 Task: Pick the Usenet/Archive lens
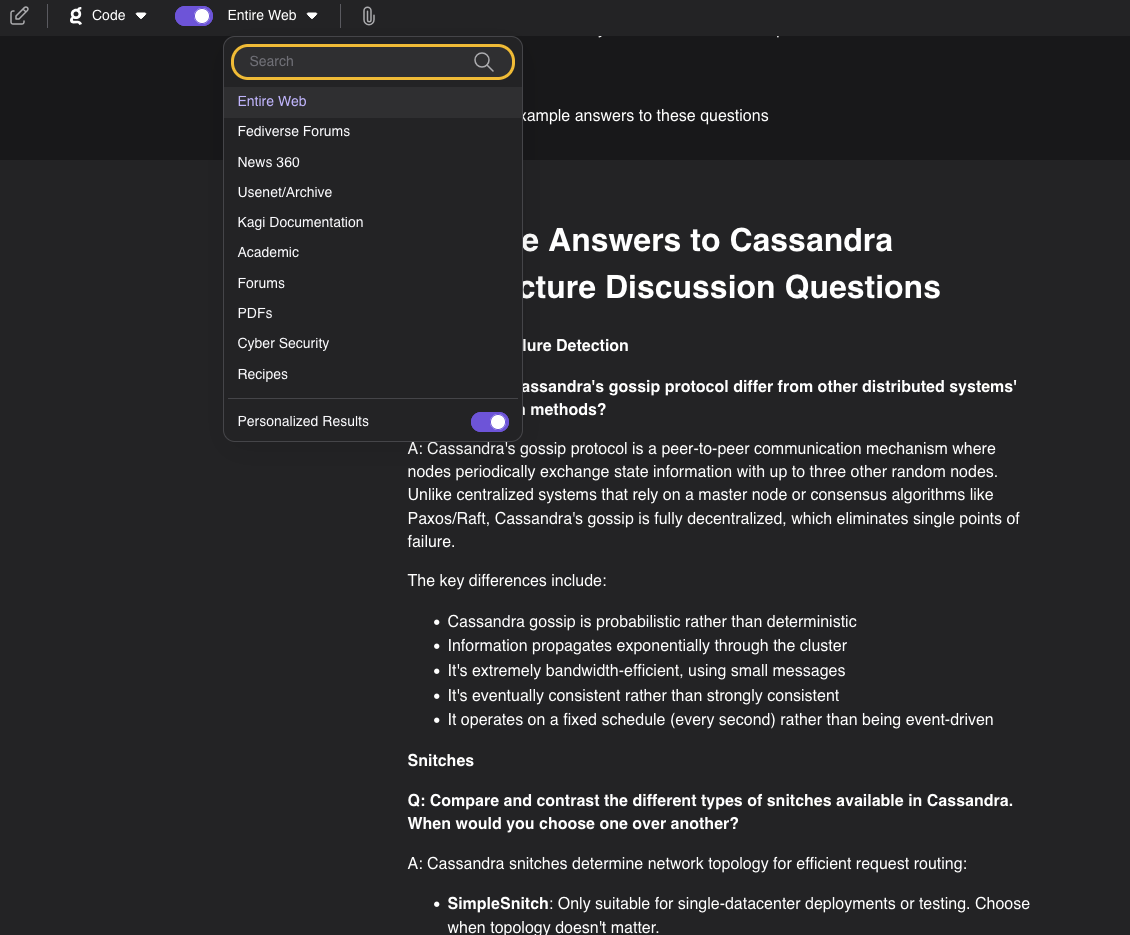(284, 192)
